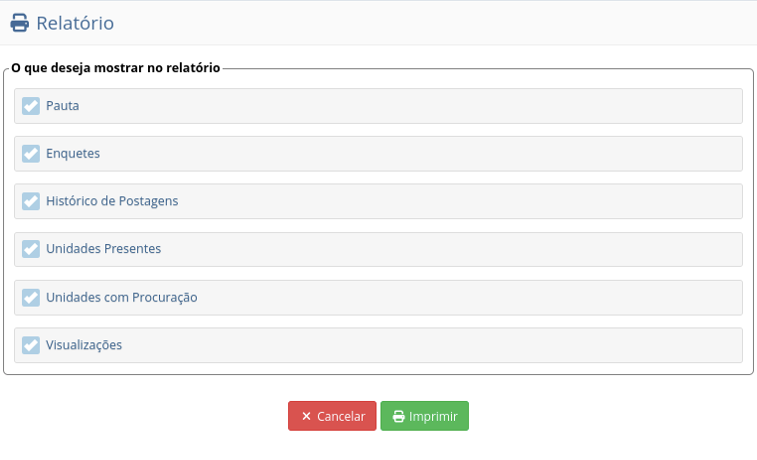This screenshot has height=460, width=757.
Task: Disable the Histórico de Postagens checkbox
Action: coord(31,201)
